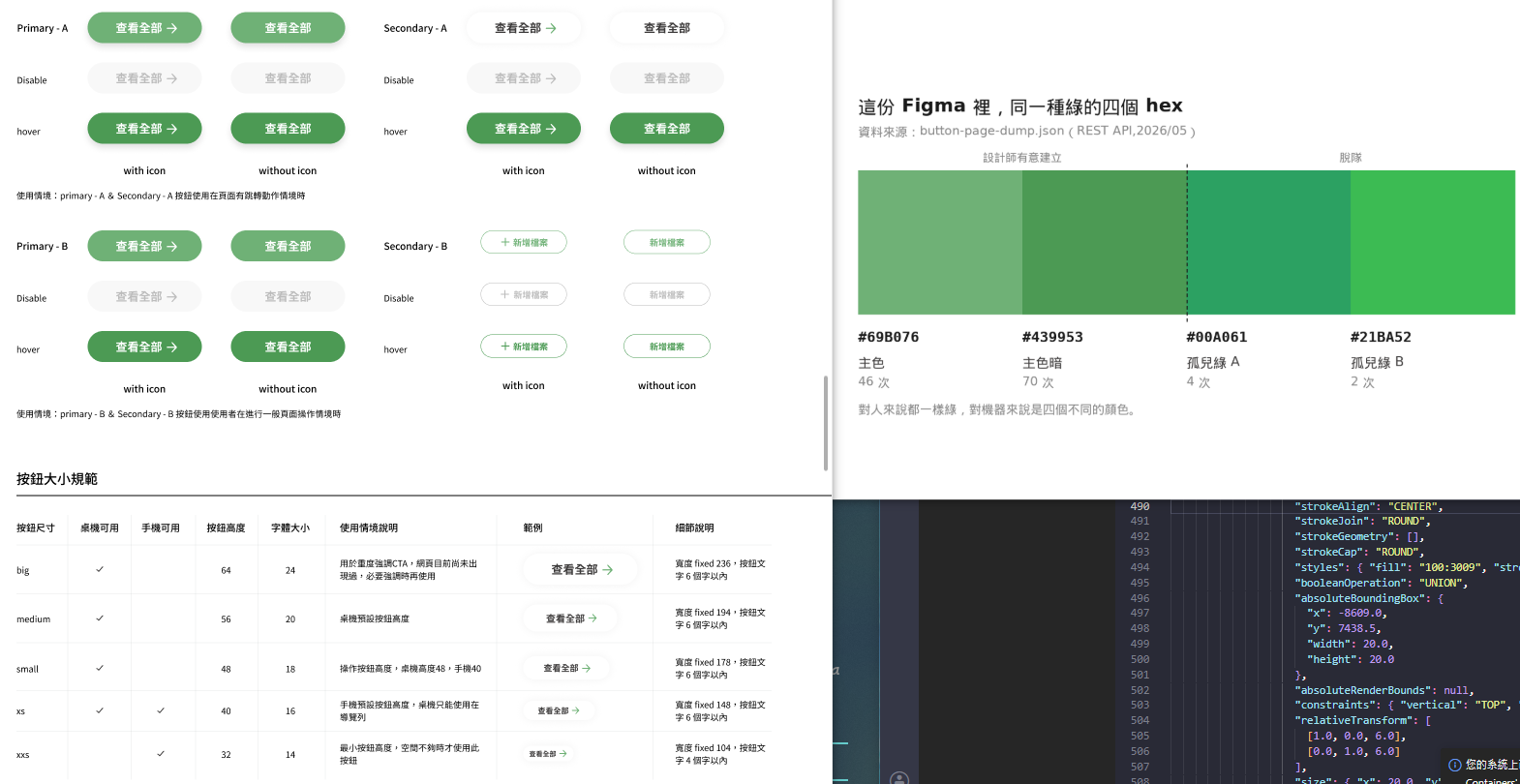Image resolution: width=1520 pixels, height=784 pixels.
Task: Click disabled Secondary-B 新增檔案 button with plus
Action: pyautogui.click(x=524, y=294)
